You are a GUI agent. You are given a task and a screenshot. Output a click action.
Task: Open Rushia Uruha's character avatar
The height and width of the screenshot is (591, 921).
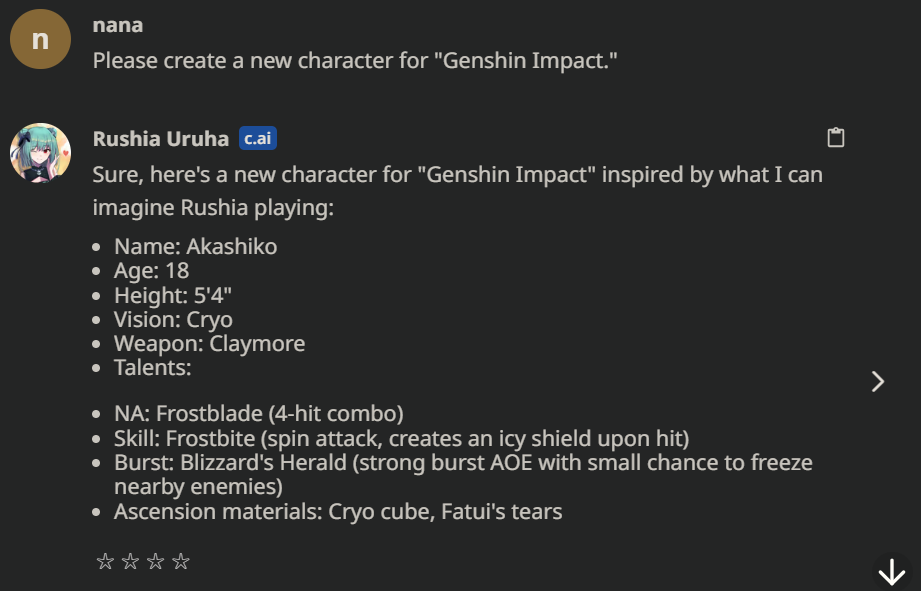(41, 153)
